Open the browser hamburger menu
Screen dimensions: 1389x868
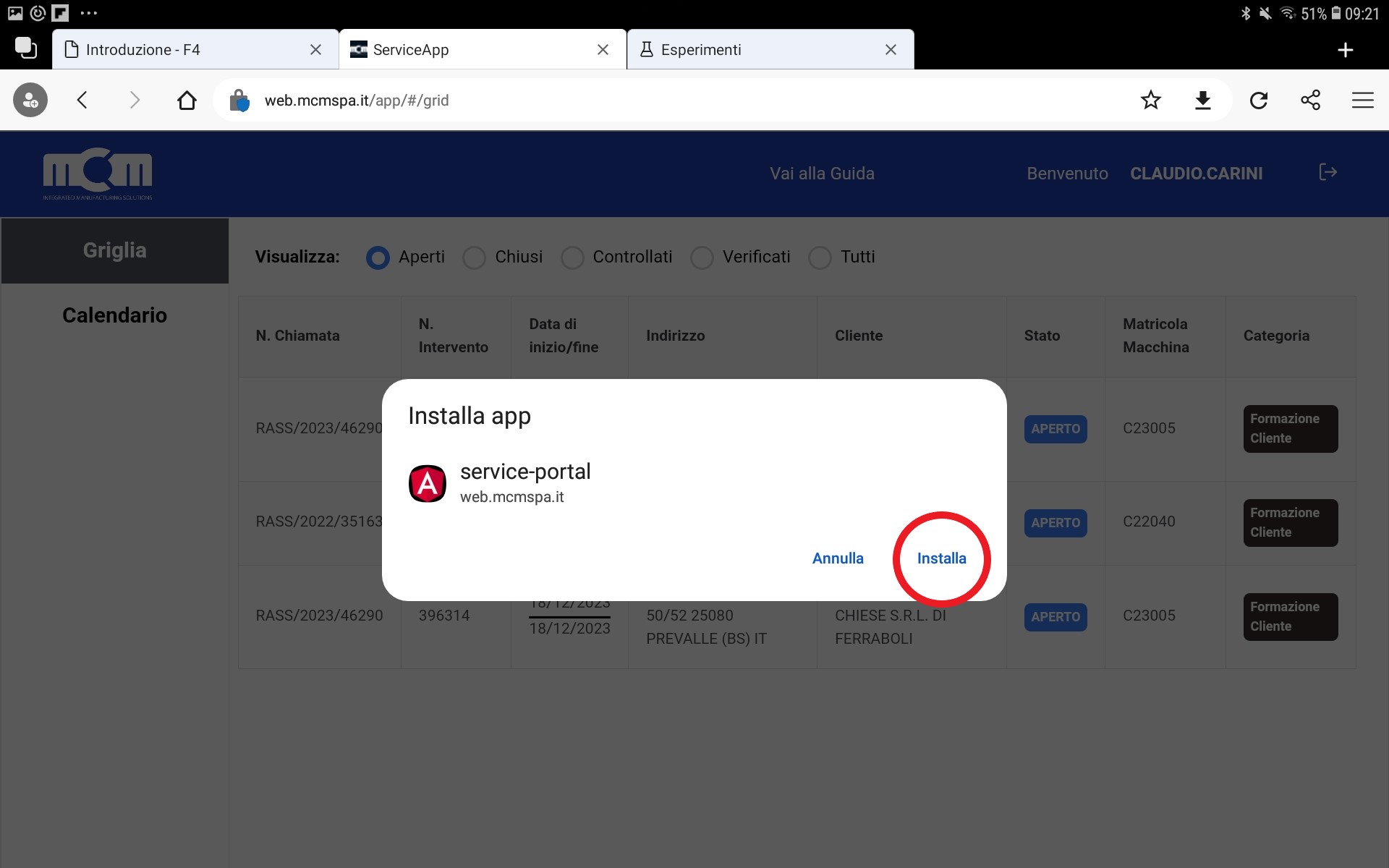pos(1362,101)
